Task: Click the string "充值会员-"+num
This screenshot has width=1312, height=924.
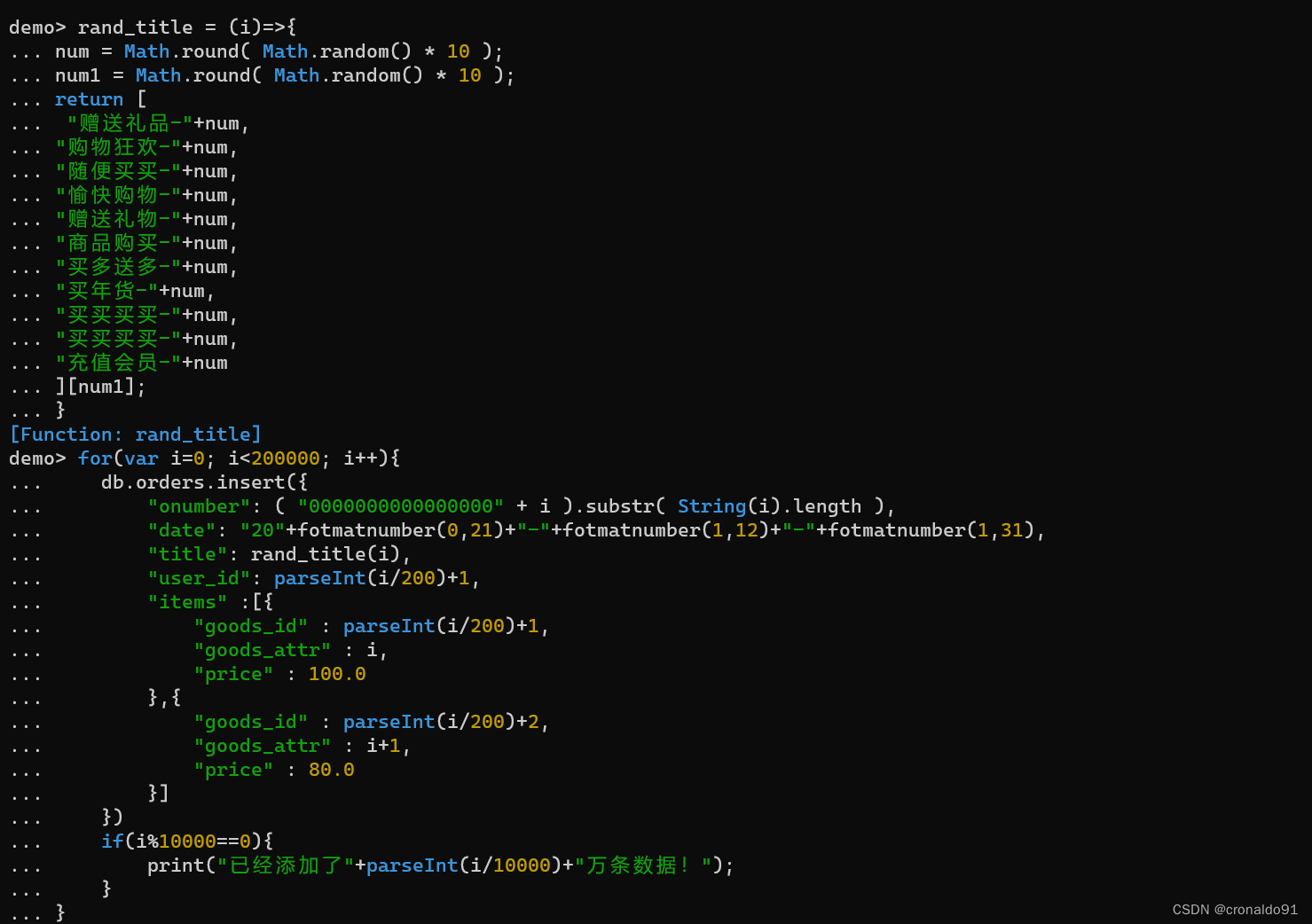Action: (142, 363)
